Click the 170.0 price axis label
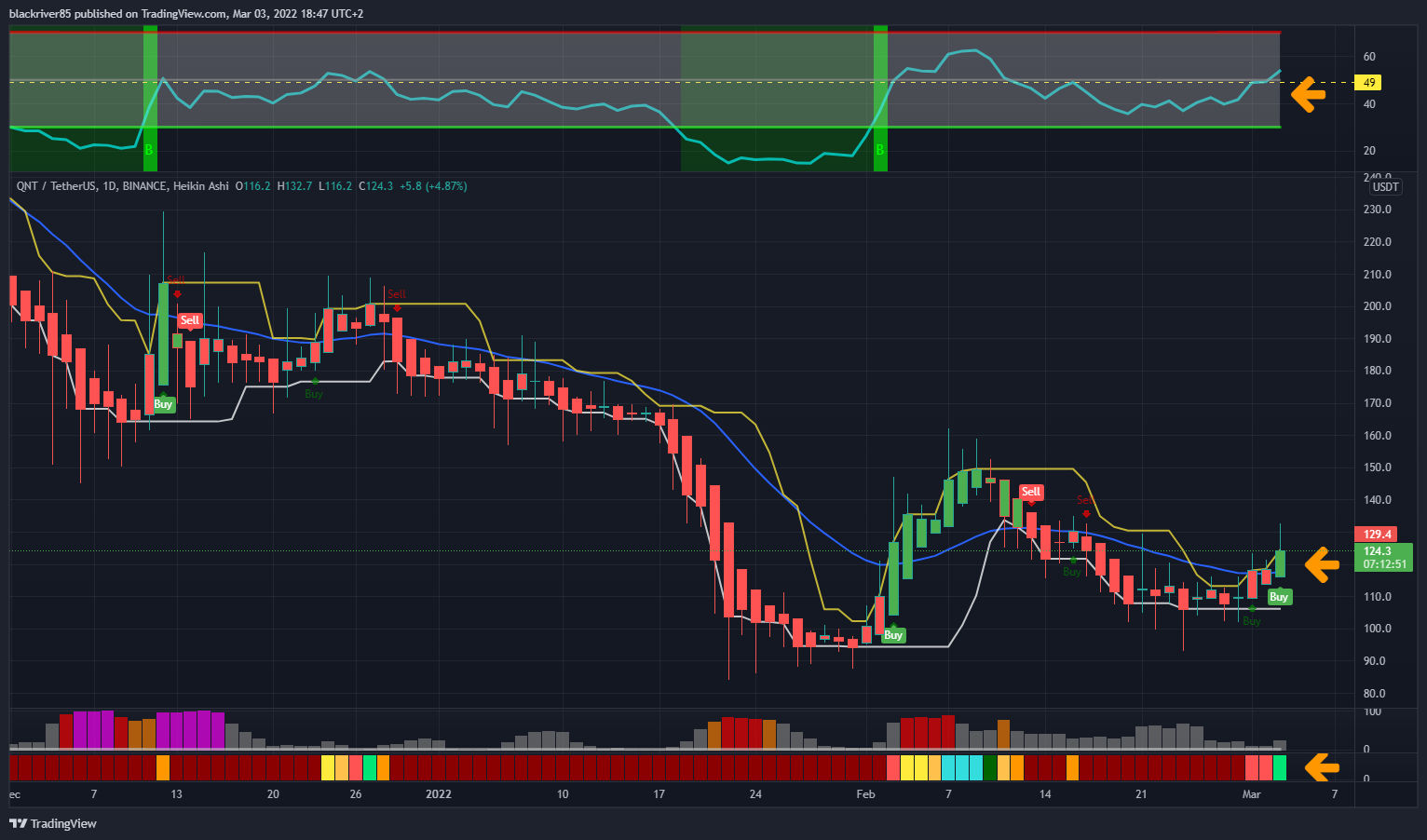1427x840 pixels. click(x=1377, y=403)
